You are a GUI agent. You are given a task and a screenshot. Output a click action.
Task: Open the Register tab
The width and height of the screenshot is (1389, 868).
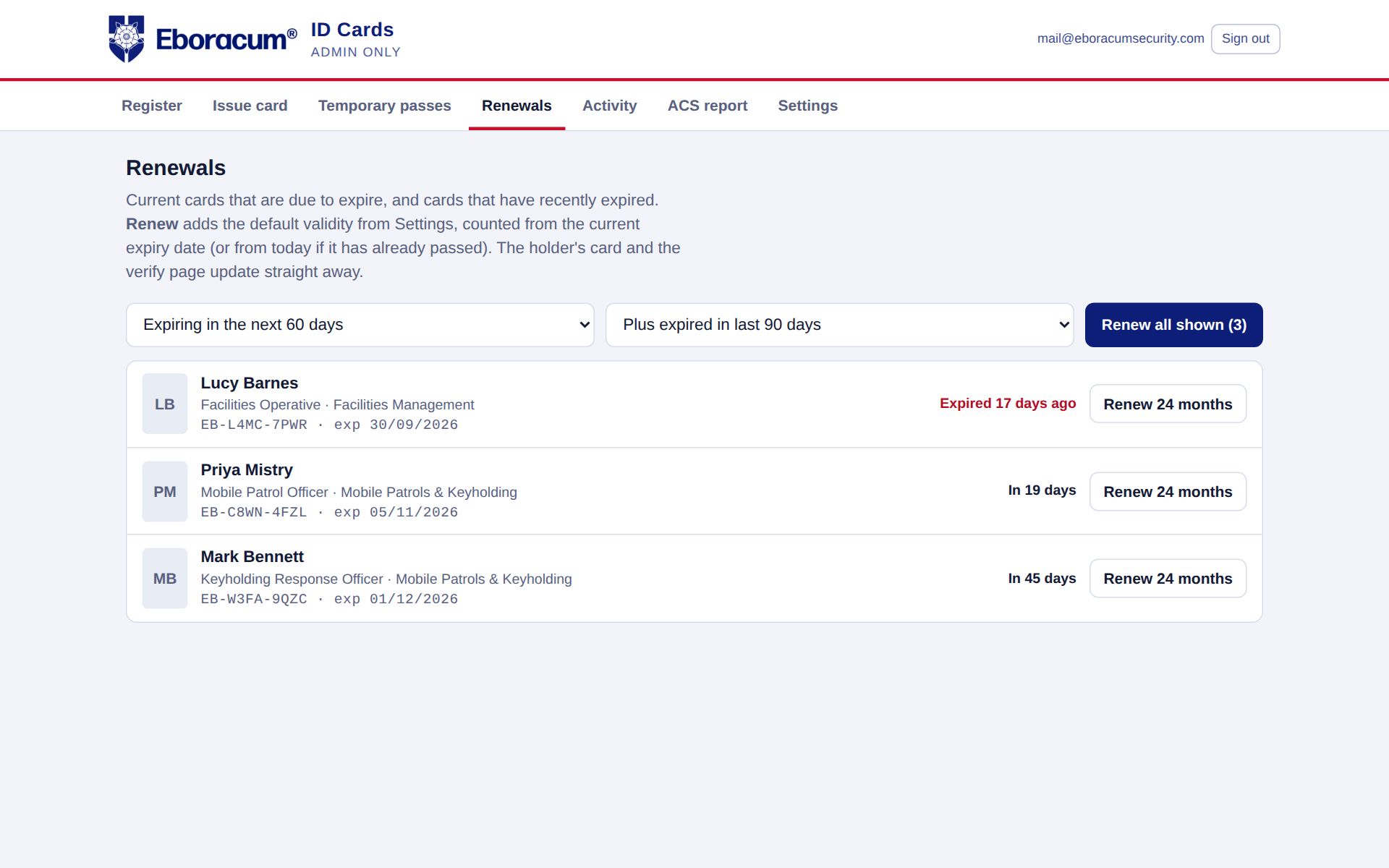click(152, 106)
